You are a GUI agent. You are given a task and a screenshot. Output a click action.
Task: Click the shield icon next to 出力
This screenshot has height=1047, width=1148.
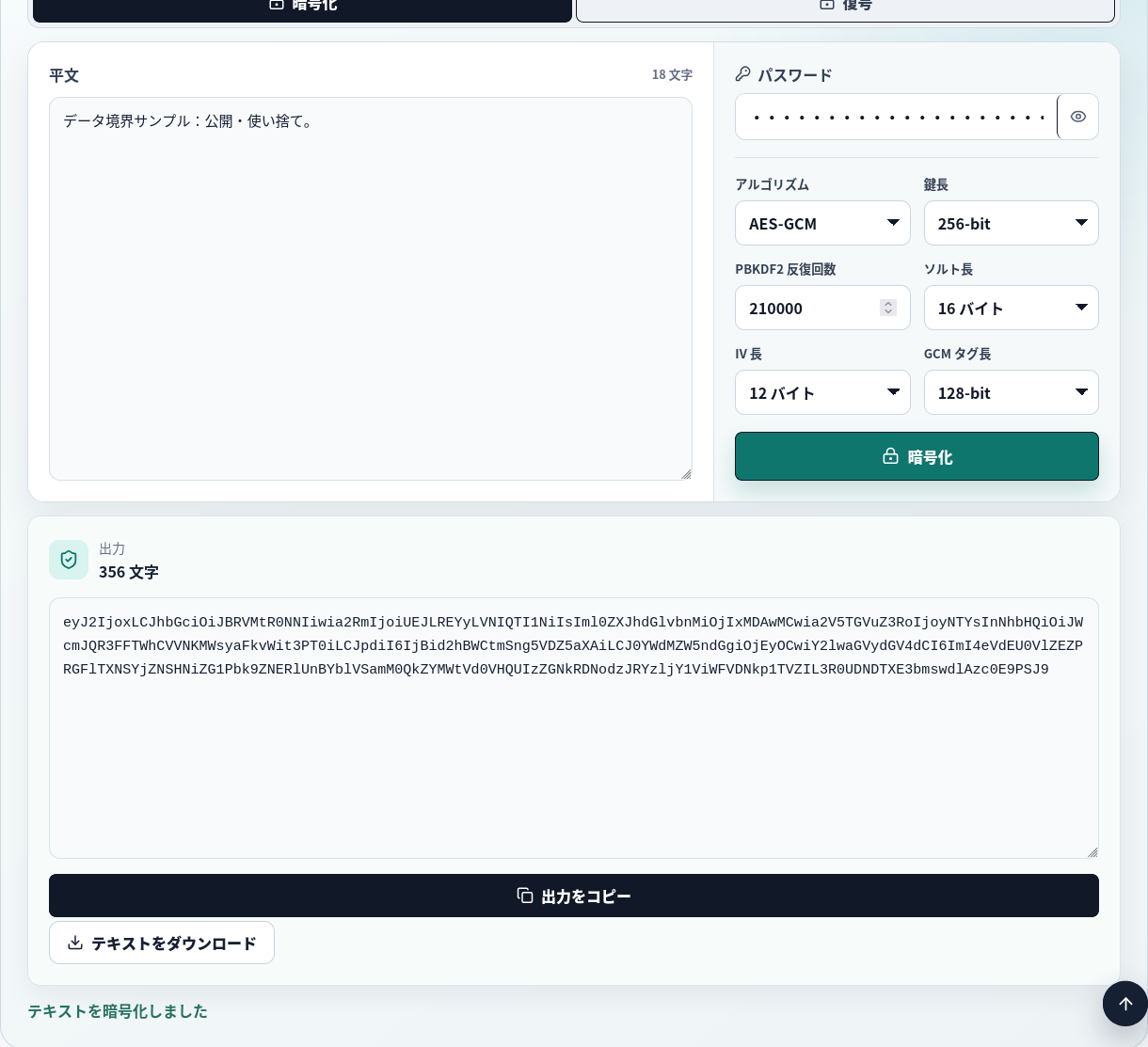point(69,560)
